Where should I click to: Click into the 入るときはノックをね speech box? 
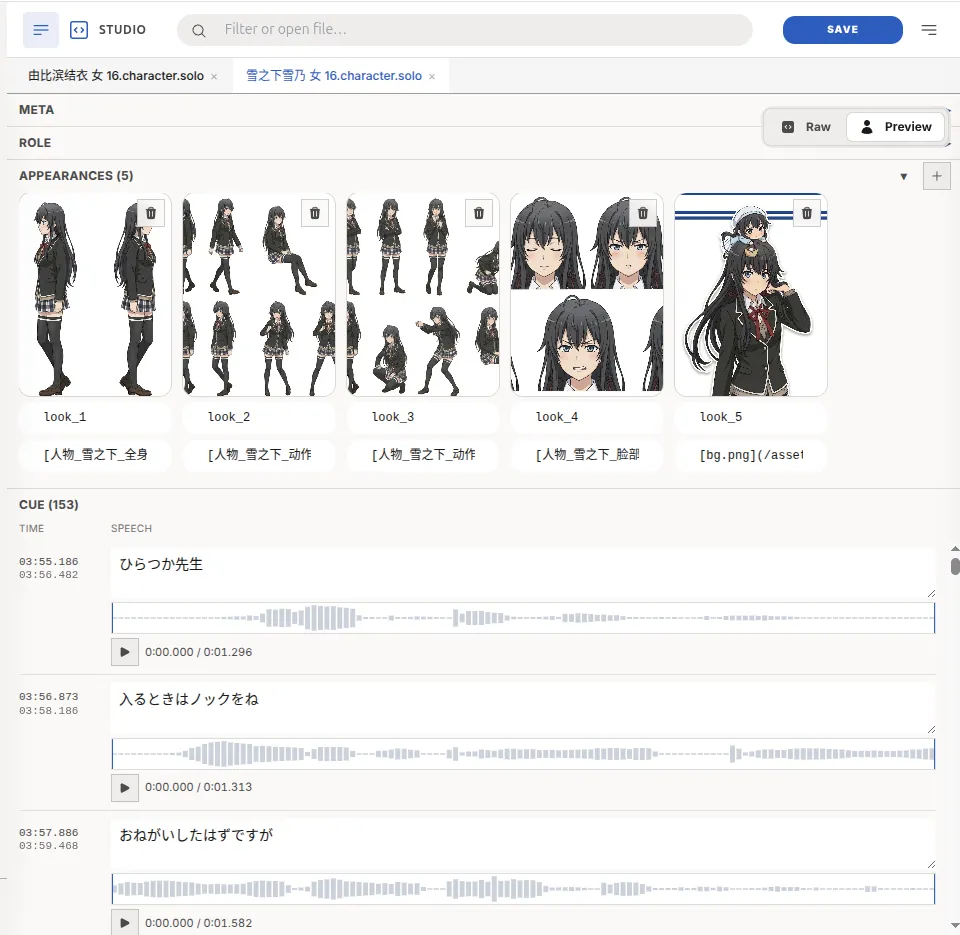[x=523, y=709]
